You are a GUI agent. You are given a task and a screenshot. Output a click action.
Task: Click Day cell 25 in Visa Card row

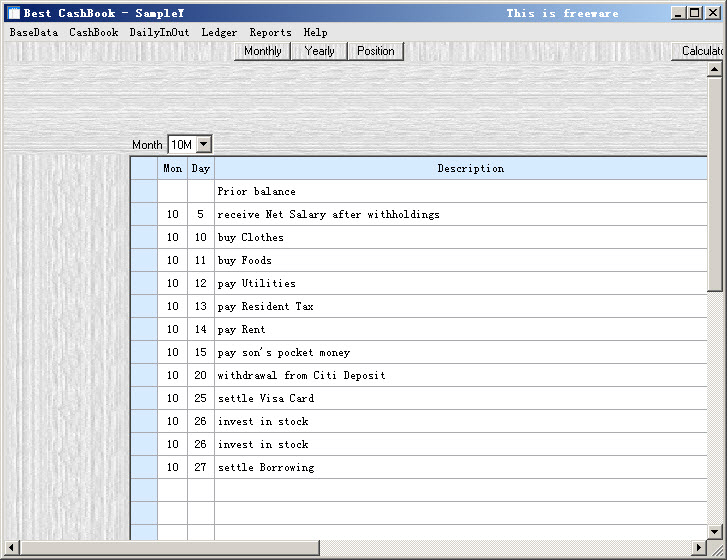[201, 398]
